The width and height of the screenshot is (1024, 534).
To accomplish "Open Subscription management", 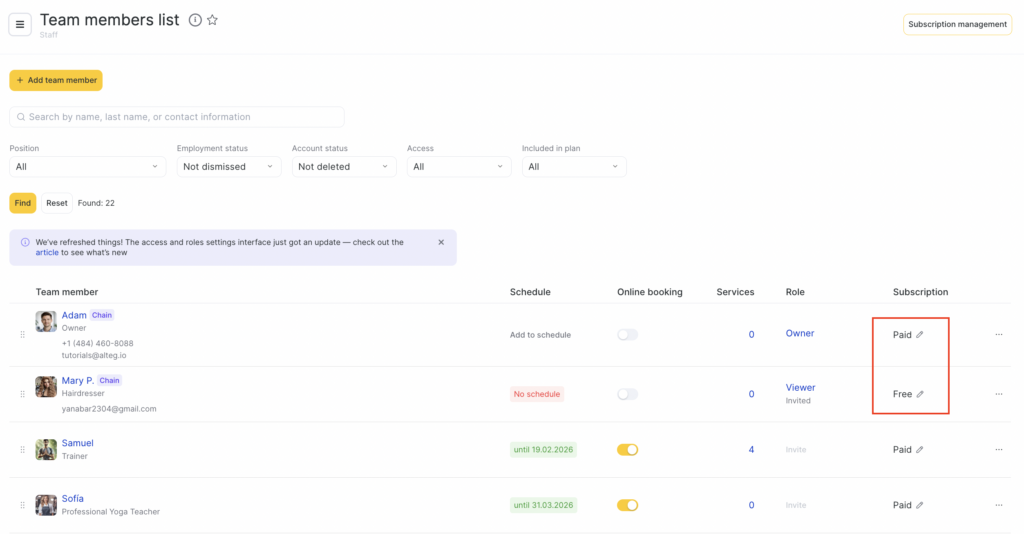I will 957,24.
